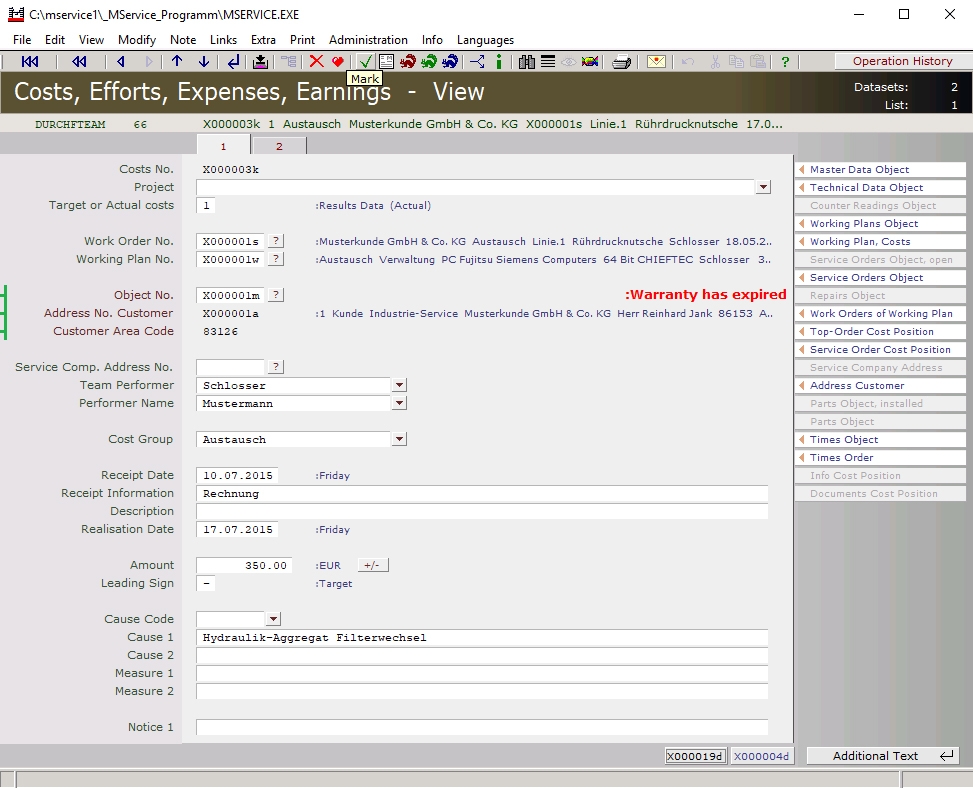Expand the Cost Group dropdown

pyautogui.click(x=399, y=439)
